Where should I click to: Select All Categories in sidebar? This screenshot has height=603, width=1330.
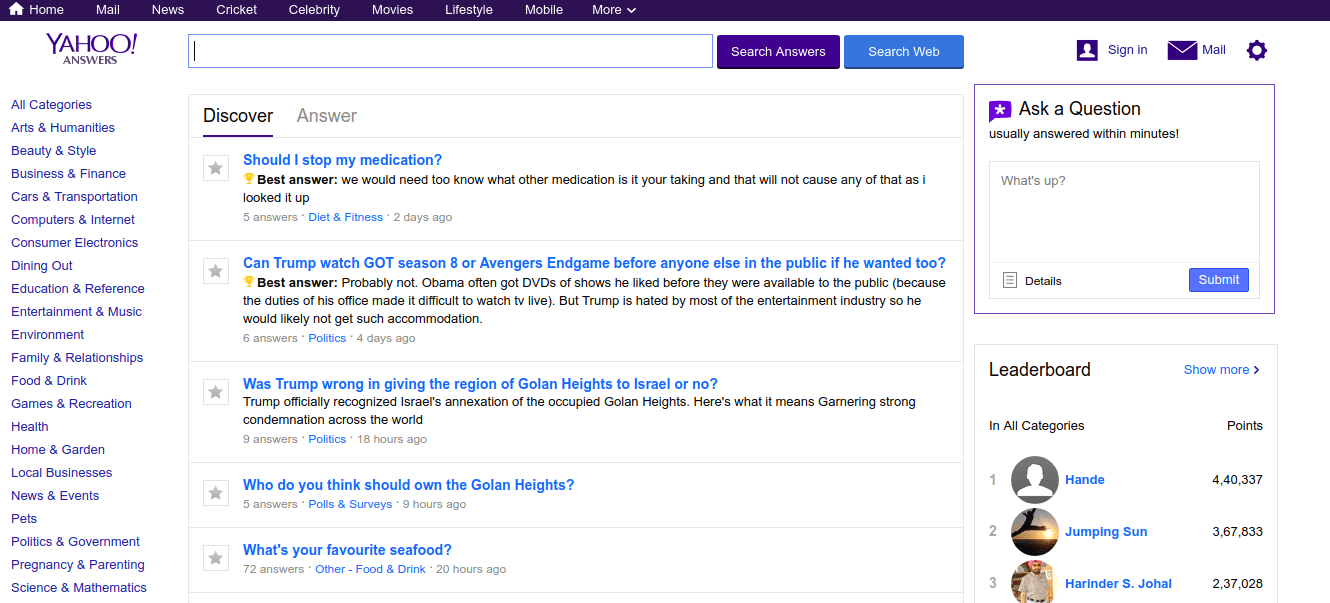pyautogui.click(x=51, y=105)
